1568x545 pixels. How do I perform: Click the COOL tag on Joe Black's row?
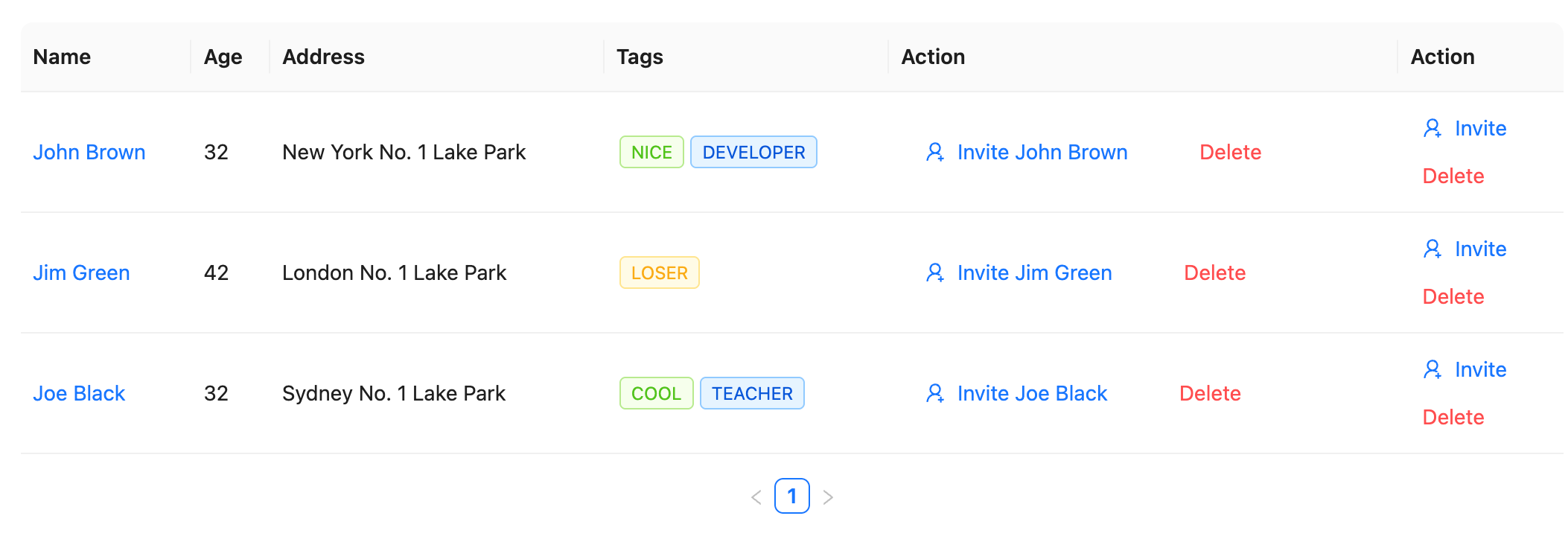click(656, 393)
